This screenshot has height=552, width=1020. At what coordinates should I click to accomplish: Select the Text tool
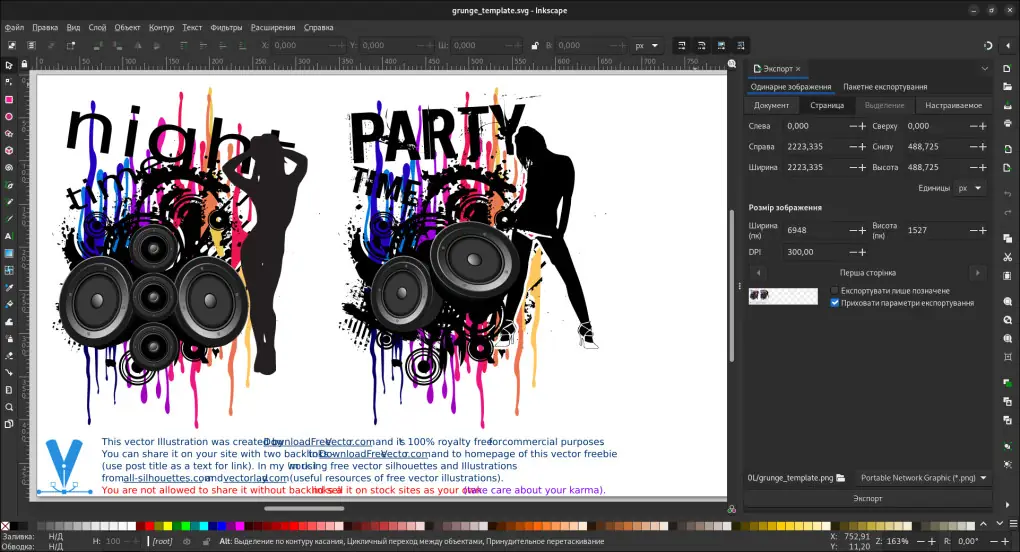9,236
